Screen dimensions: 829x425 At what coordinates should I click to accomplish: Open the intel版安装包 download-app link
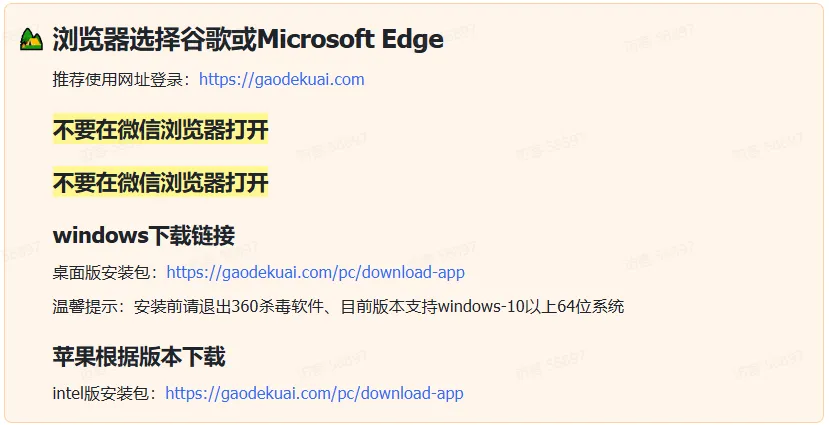point(315,393)
